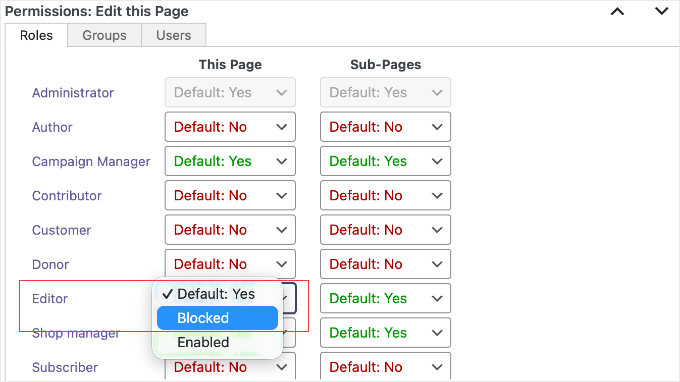This screenshot has width=680, height=382.
Task: Switch to the Groups tab
Action: 105,35
